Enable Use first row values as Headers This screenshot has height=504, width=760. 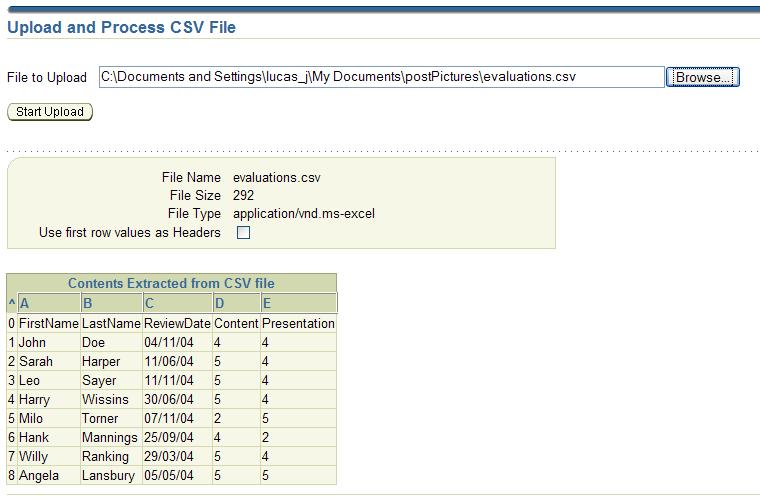coord(243,233)
